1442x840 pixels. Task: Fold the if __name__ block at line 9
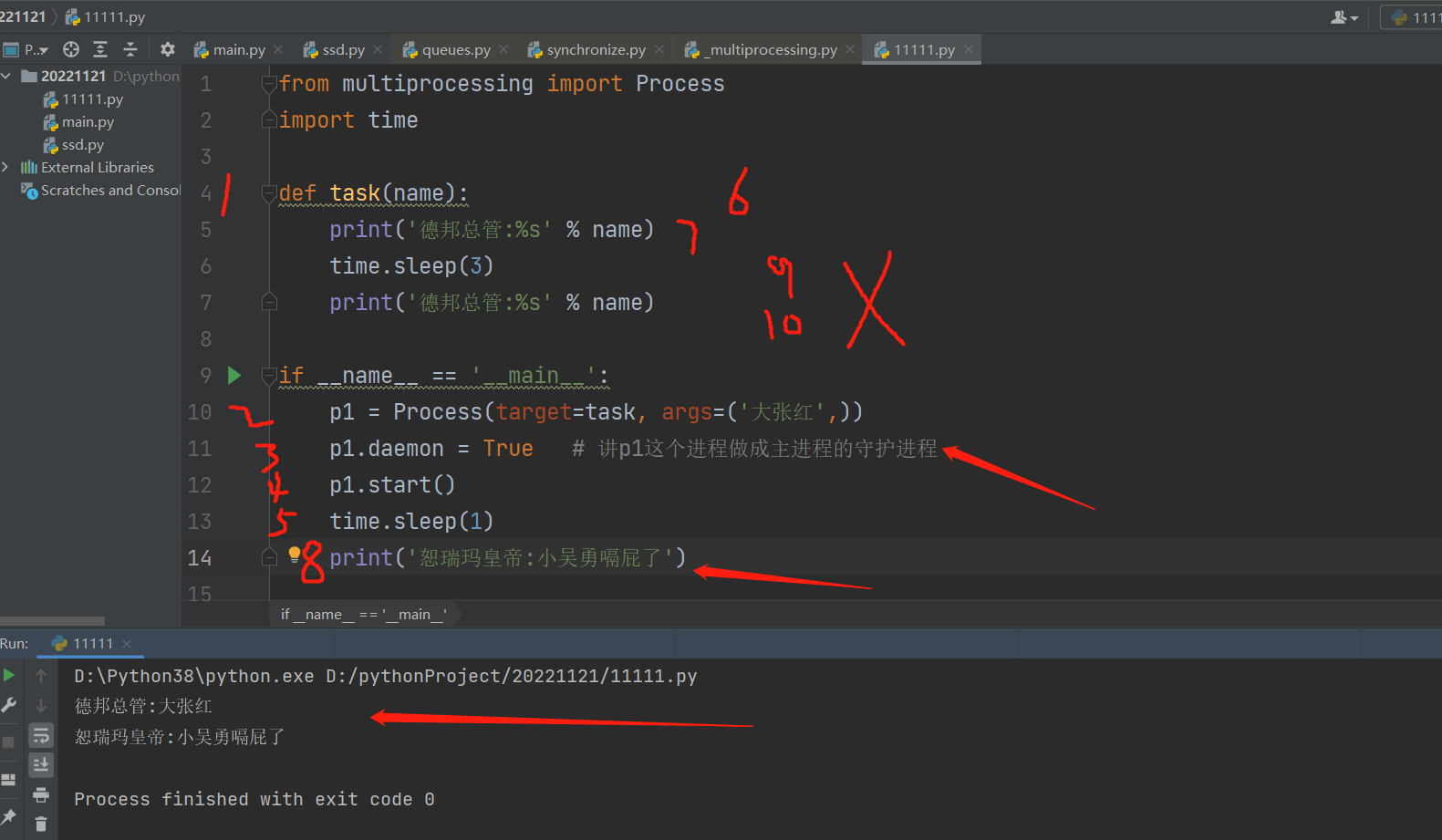[269, 376]
